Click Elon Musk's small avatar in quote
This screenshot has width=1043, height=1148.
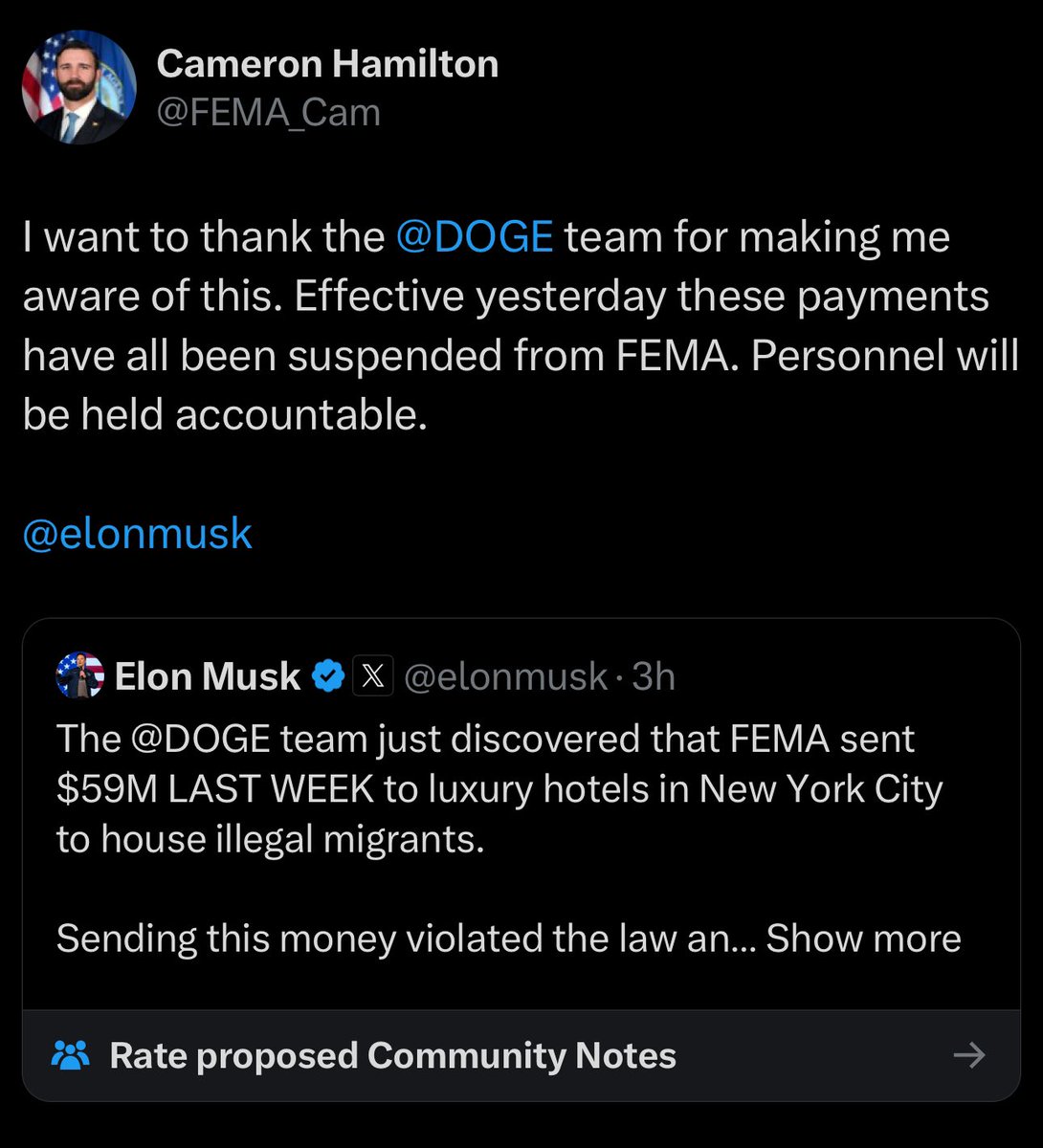(x=80, y=676)
